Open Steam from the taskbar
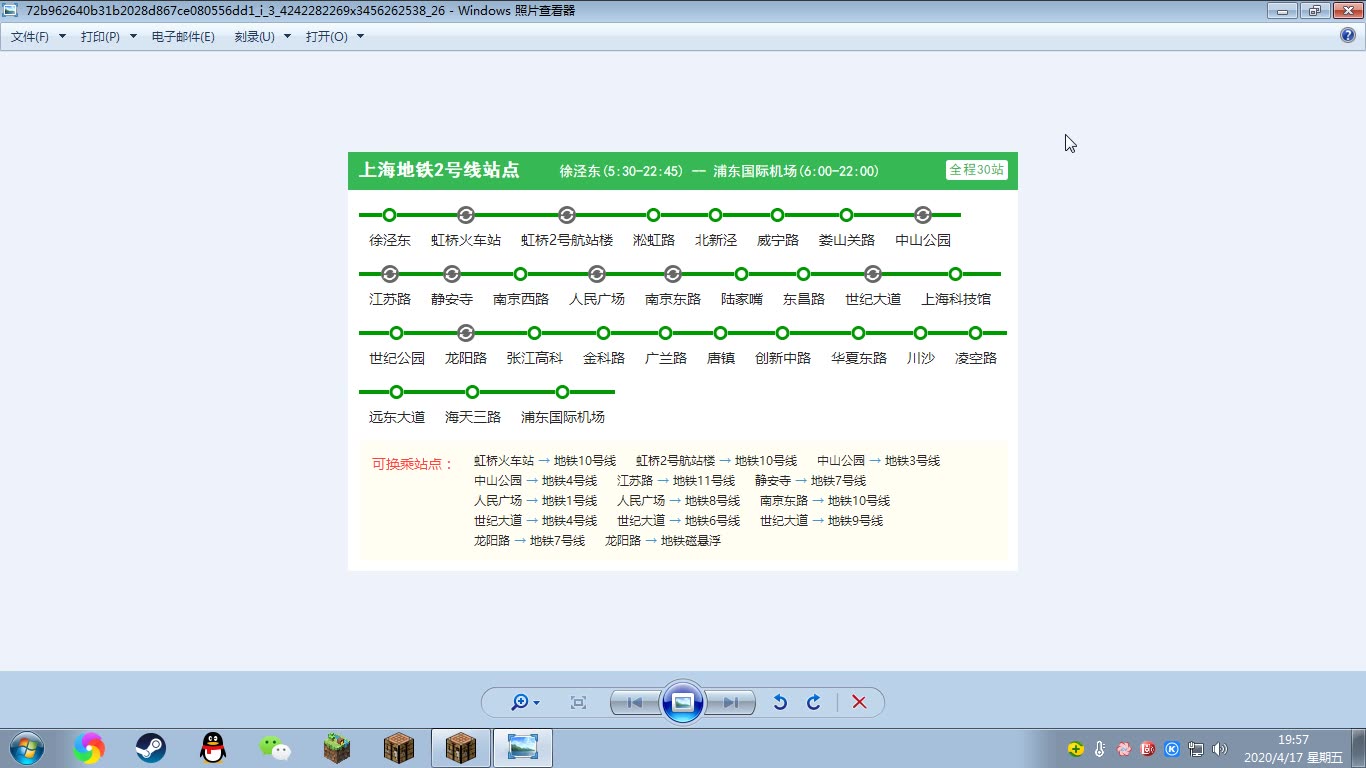The width and height of the screenshot is (1366, 768). 151,748
